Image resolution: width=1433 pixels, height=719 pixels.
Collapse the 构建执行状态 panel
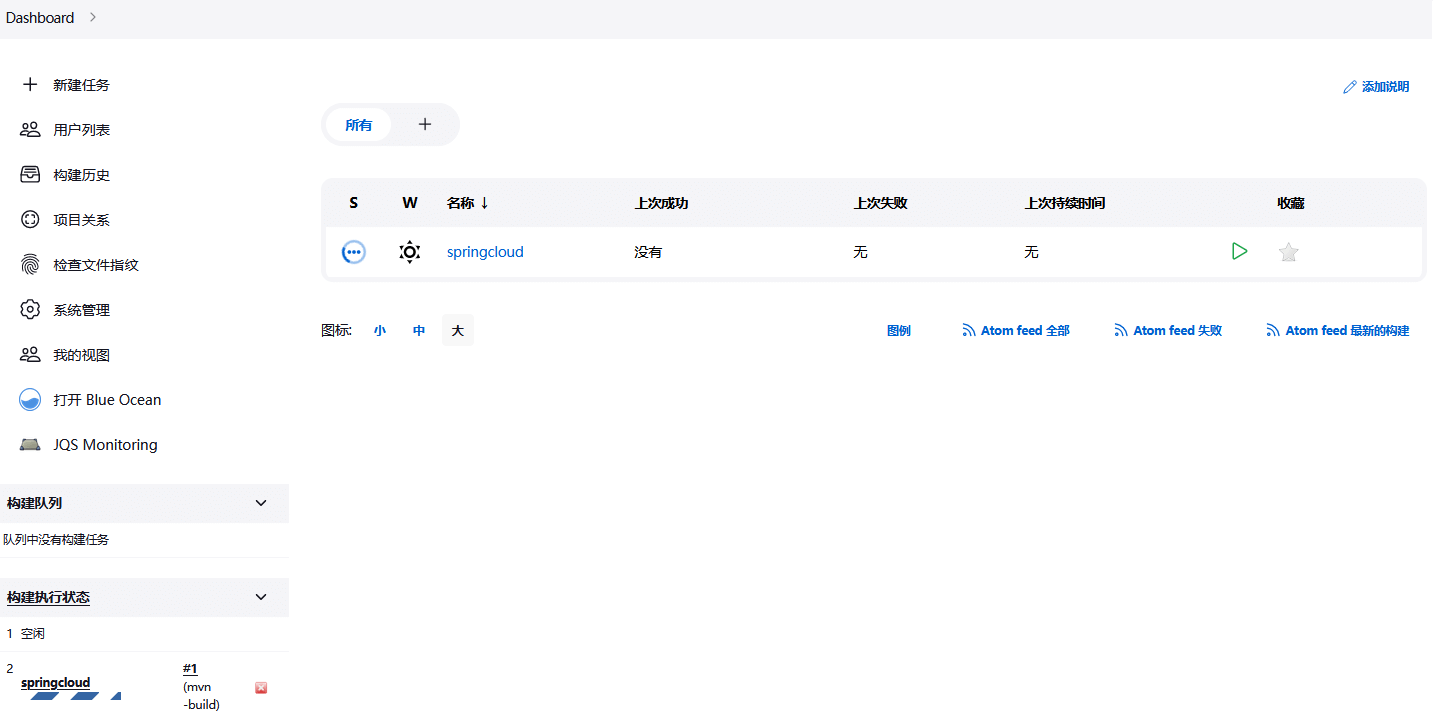point(261,597)
